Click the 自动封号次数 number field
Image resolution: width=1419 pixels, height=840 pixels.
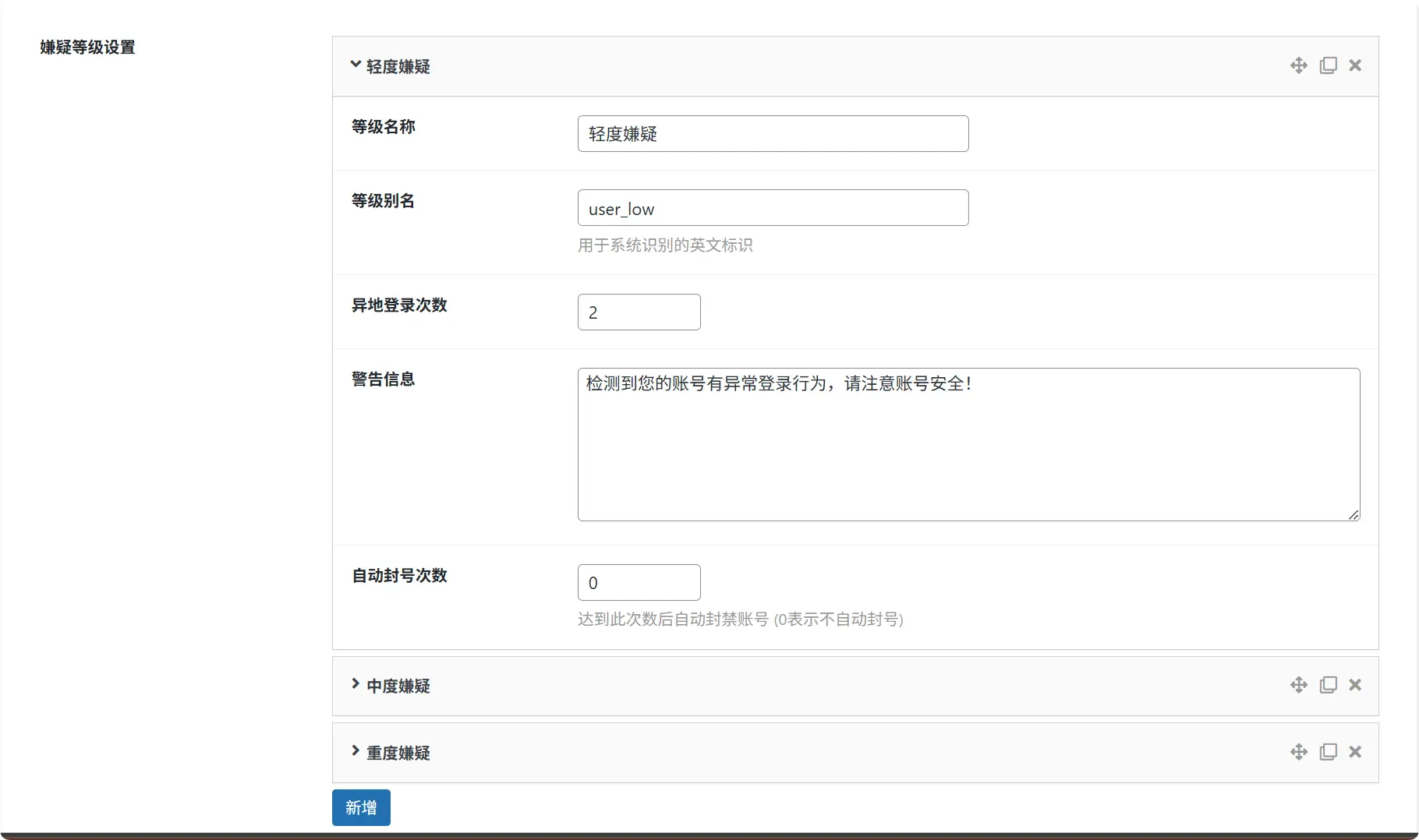pos(639,583)
